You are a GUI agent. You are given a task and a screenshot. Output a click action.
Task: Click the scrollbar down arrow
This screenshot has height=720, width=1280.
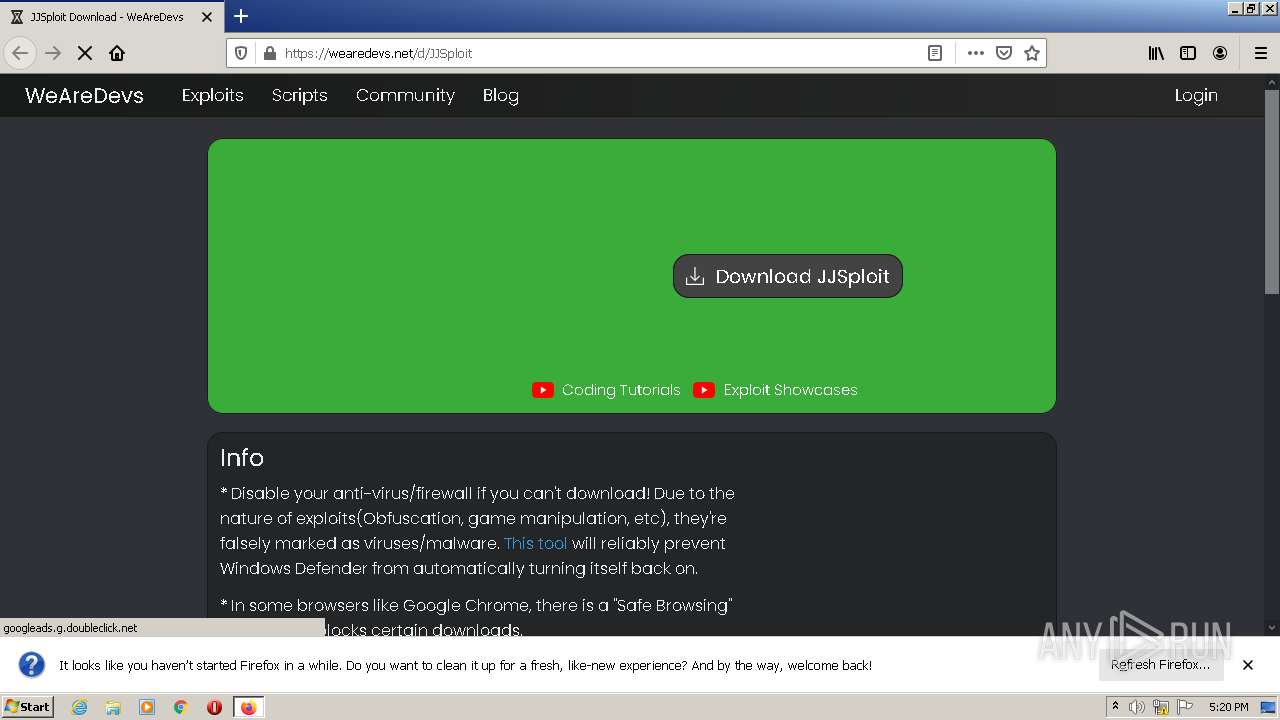(x=1272, y=627)
